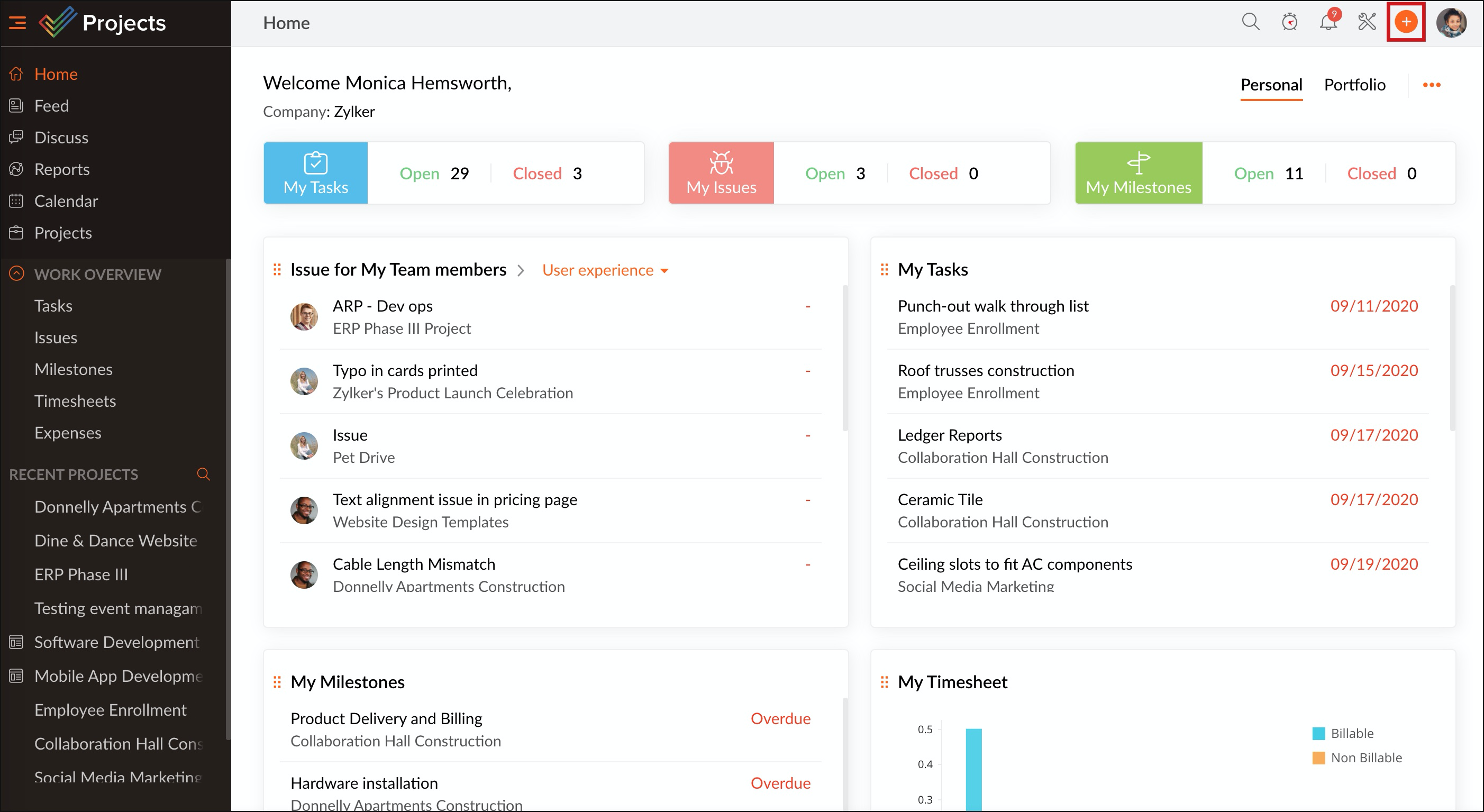Open the User experience dropdown
This screenshot has width=1484, height=812.
605,270
